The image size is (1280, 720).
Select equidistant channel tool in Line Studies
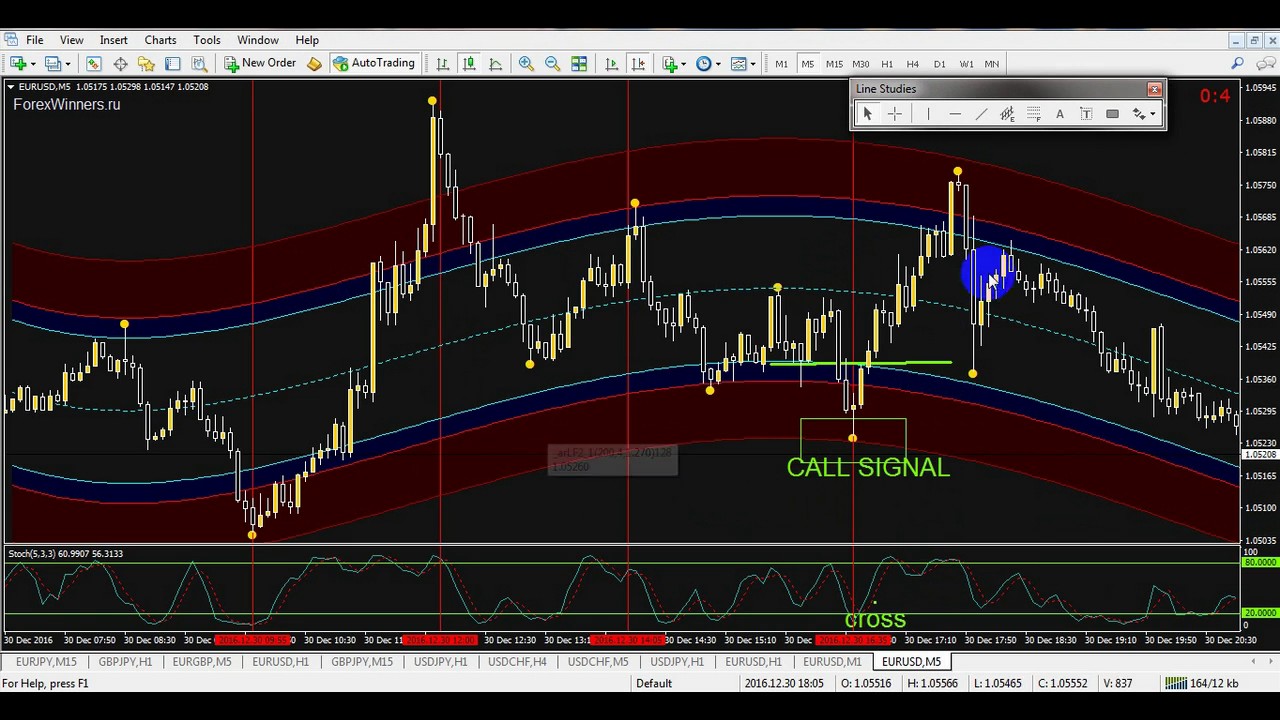coord(1007,114)
